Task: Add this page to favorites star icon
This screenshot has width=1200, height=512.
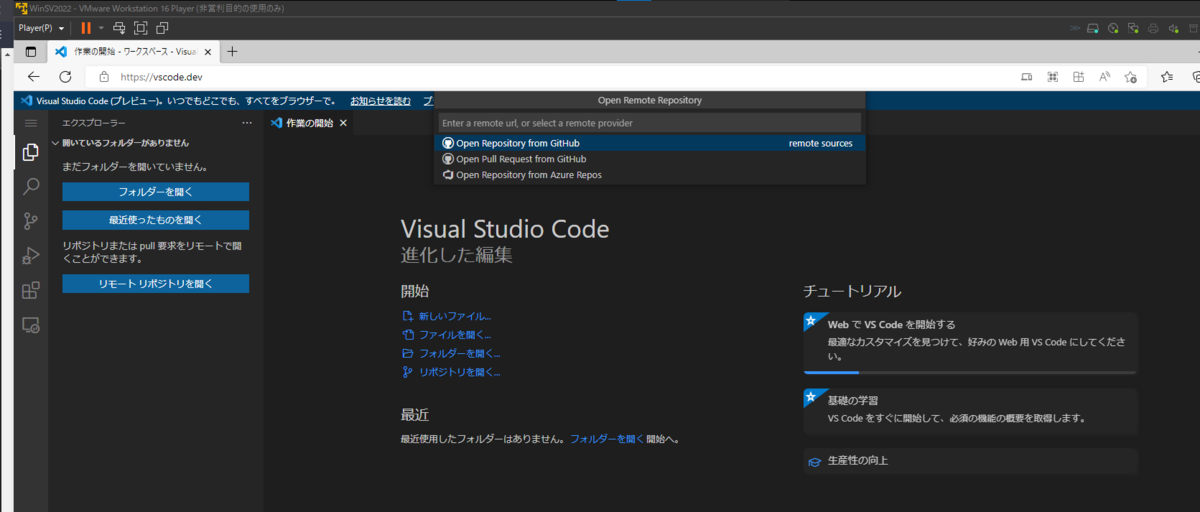Action: coord(1130,77)
